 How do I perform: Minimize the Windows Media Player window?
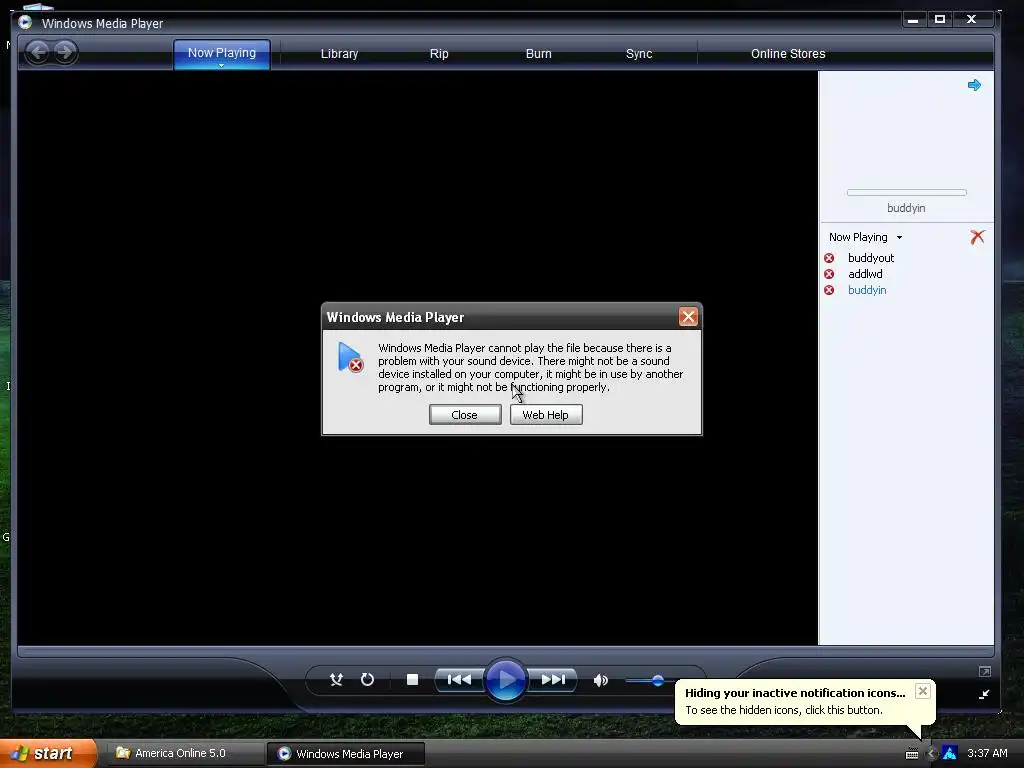pyautogui.click(x=913, y=20)
